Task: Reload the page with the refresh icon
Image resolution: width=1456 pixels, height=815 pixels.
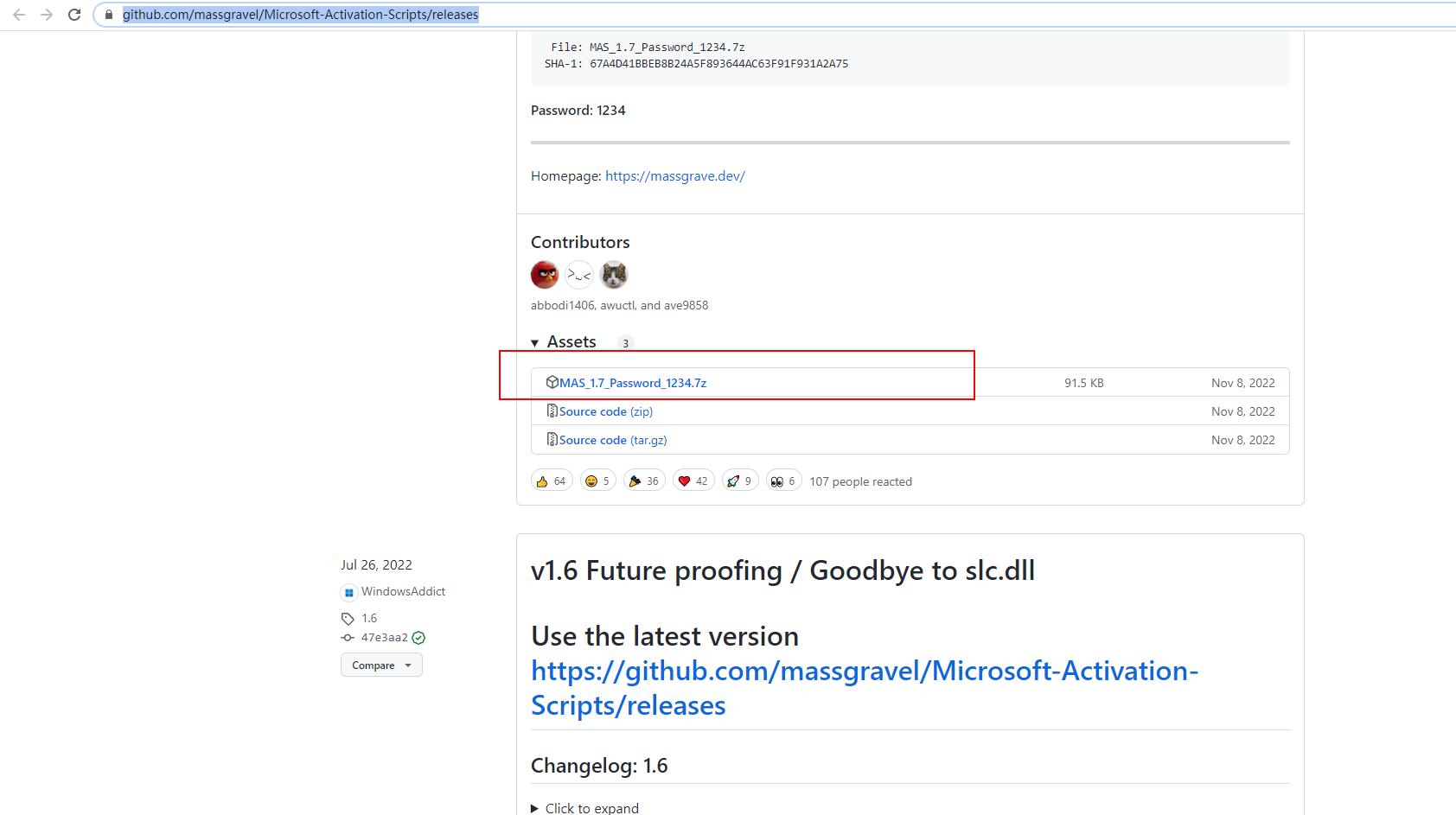Action: click(74, 15)
